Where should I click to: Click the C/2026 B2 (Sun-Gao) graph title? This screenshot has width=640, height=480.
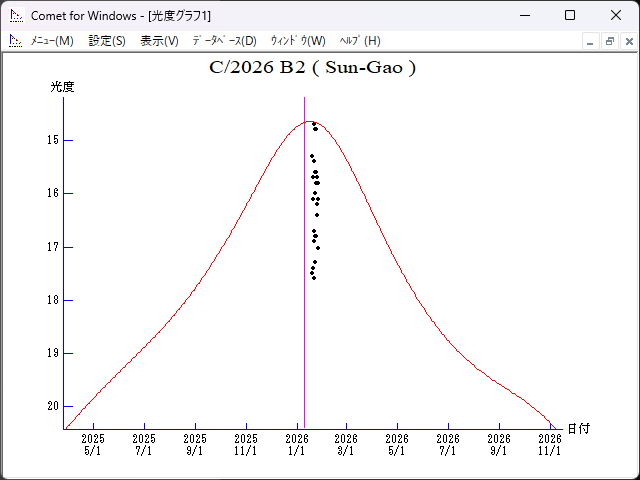[x=312, y=69]
